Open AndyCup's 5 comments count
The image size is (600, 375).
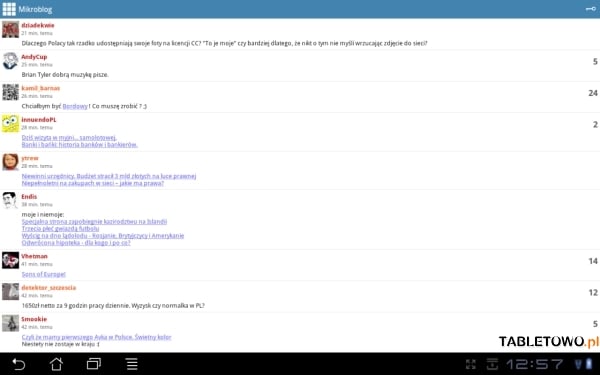pos(595,61)
